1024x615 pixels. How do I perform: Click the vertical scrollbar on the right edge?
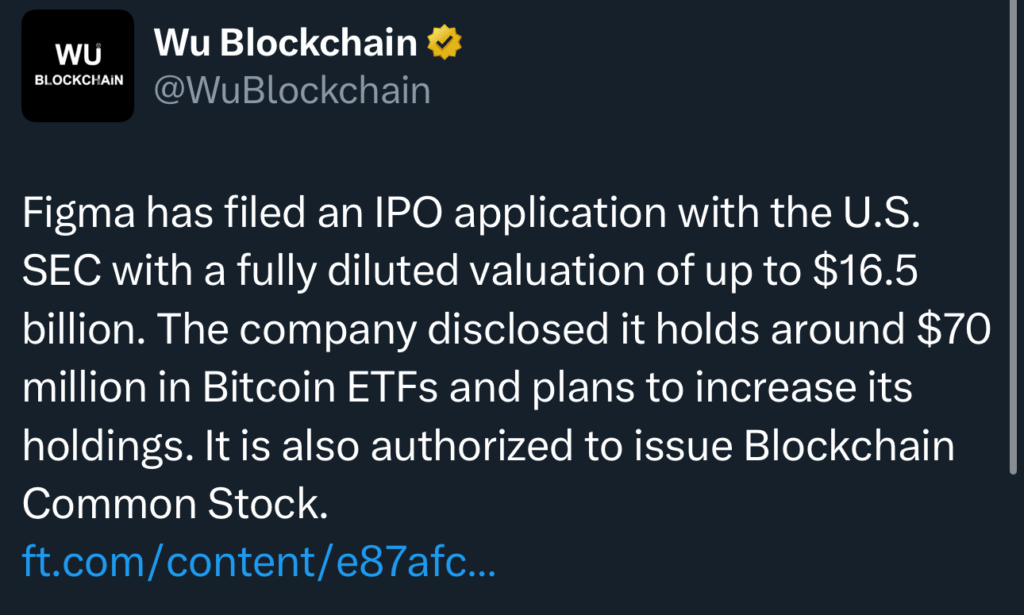tap(1013, 237)
